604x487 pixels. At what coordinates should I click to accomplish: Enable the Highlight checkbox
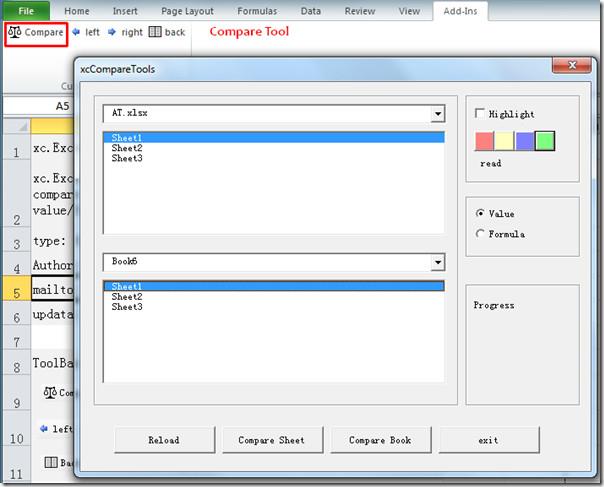pos(480,113)
